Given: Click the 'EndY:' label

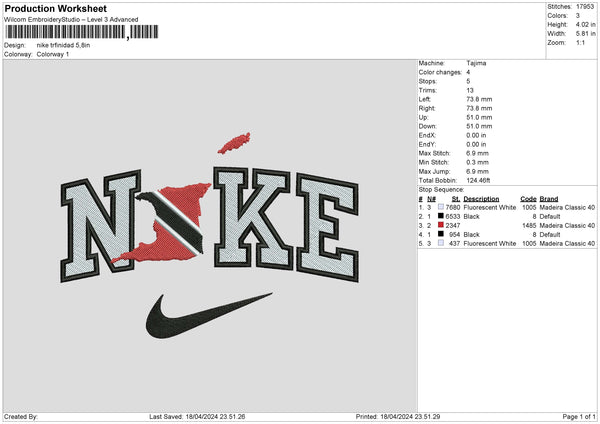Looking at the screenshot, I should tap(427, 144).
